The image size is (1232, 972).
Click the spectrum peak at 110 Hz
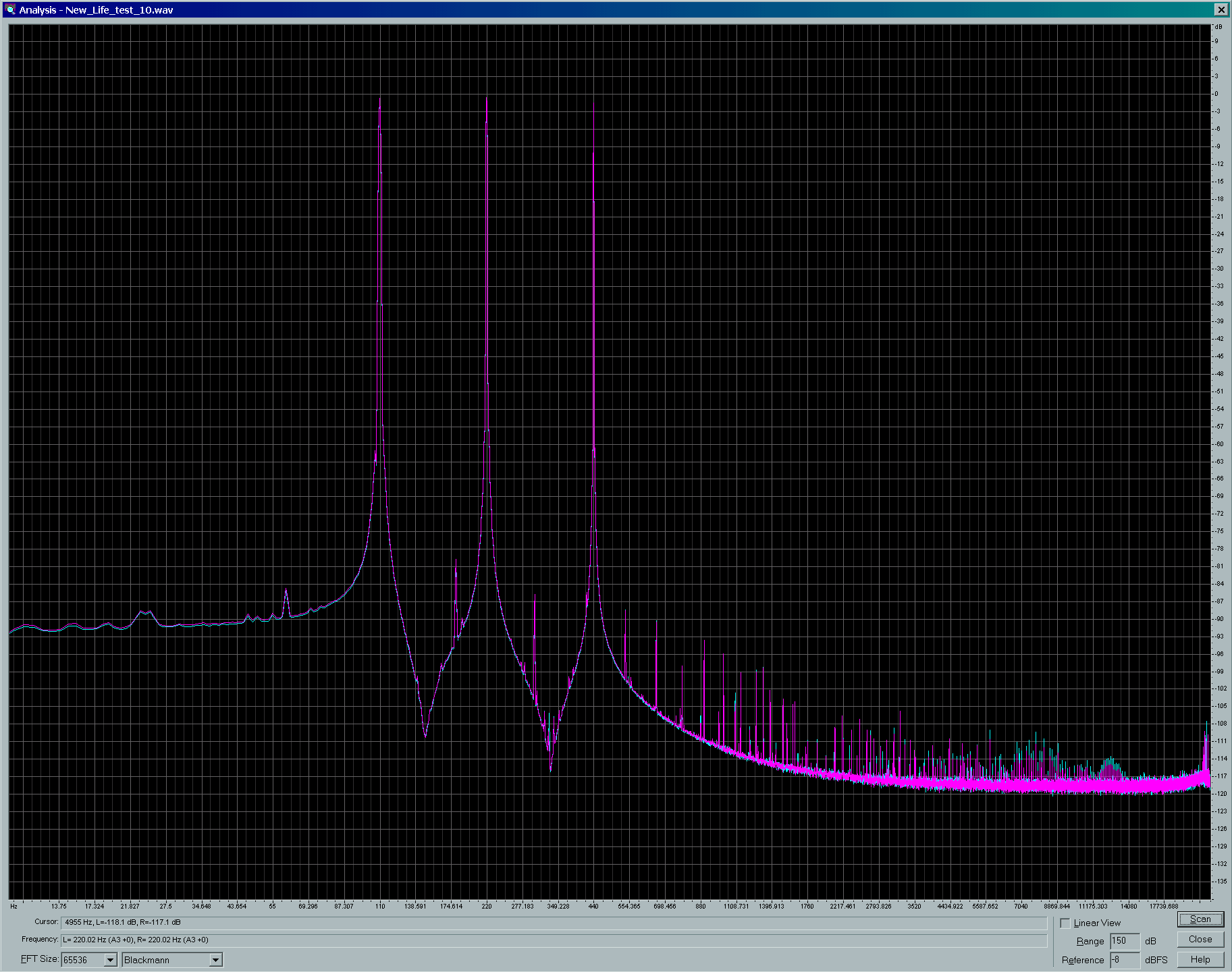pos(380,99)
